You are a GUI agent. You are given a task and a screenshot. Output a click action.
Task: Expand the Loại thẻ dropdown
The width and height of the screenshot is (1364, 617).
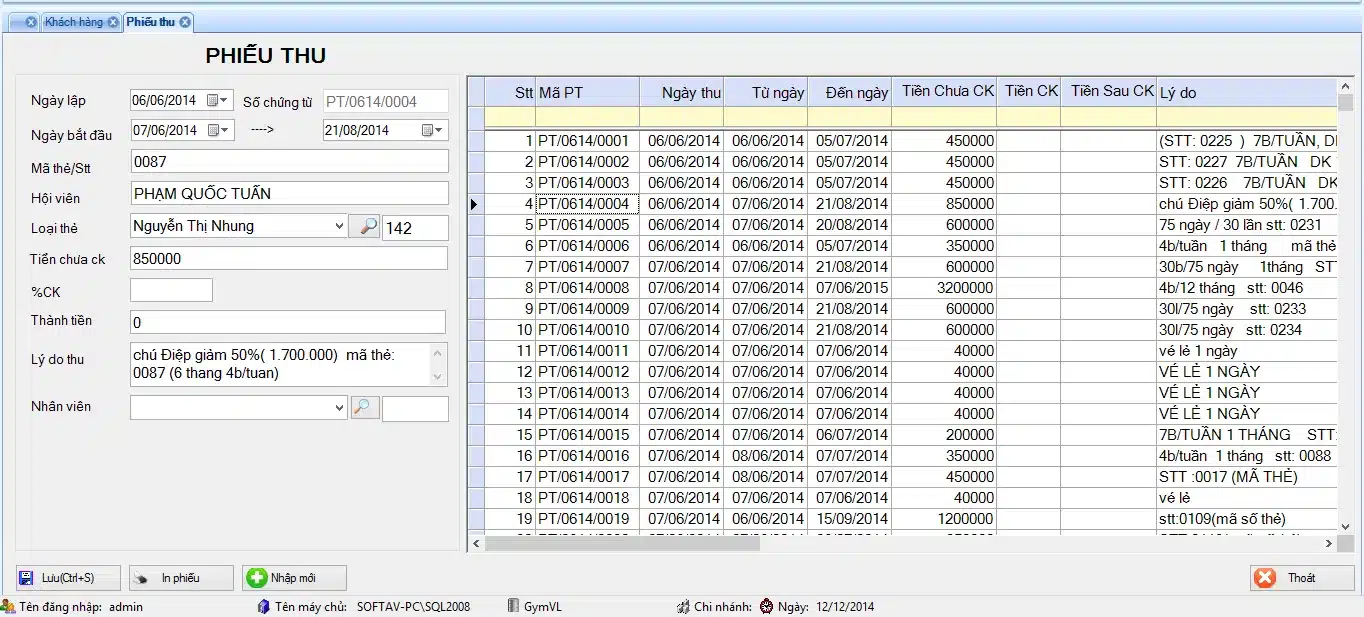tap(338, 227)
